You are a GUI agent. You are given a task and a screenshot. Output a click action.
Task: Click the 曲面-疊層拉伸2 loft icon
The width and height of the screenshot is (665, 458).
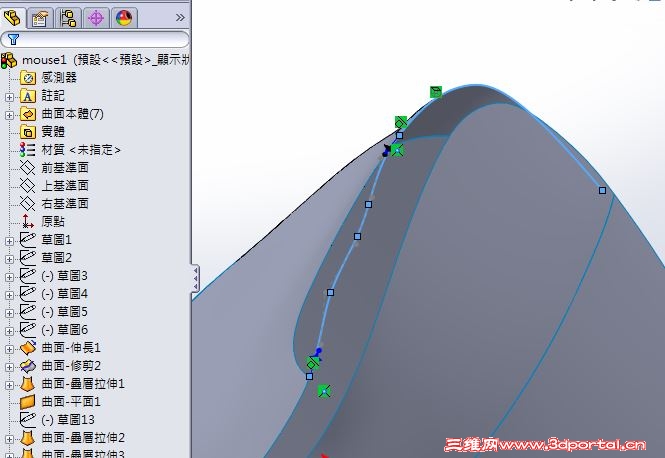(x=28, y=438)
